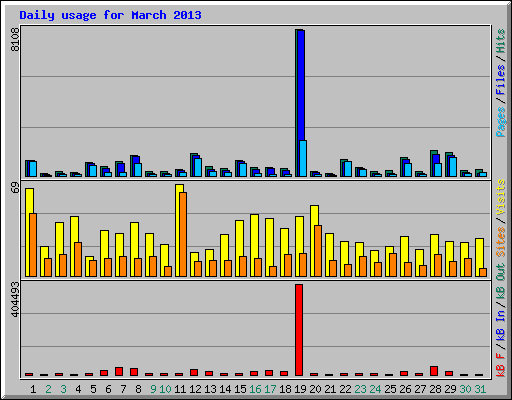Viewport: 512px width, 400px height.
Task: Click the 'Files' legend label
Action: coord(500,79)
